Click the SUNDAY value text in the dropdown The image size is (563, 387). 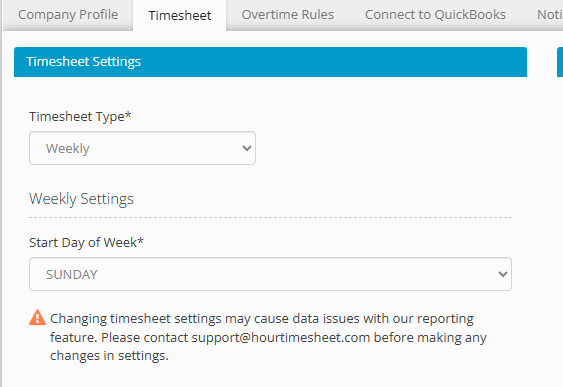pos(71,275)
